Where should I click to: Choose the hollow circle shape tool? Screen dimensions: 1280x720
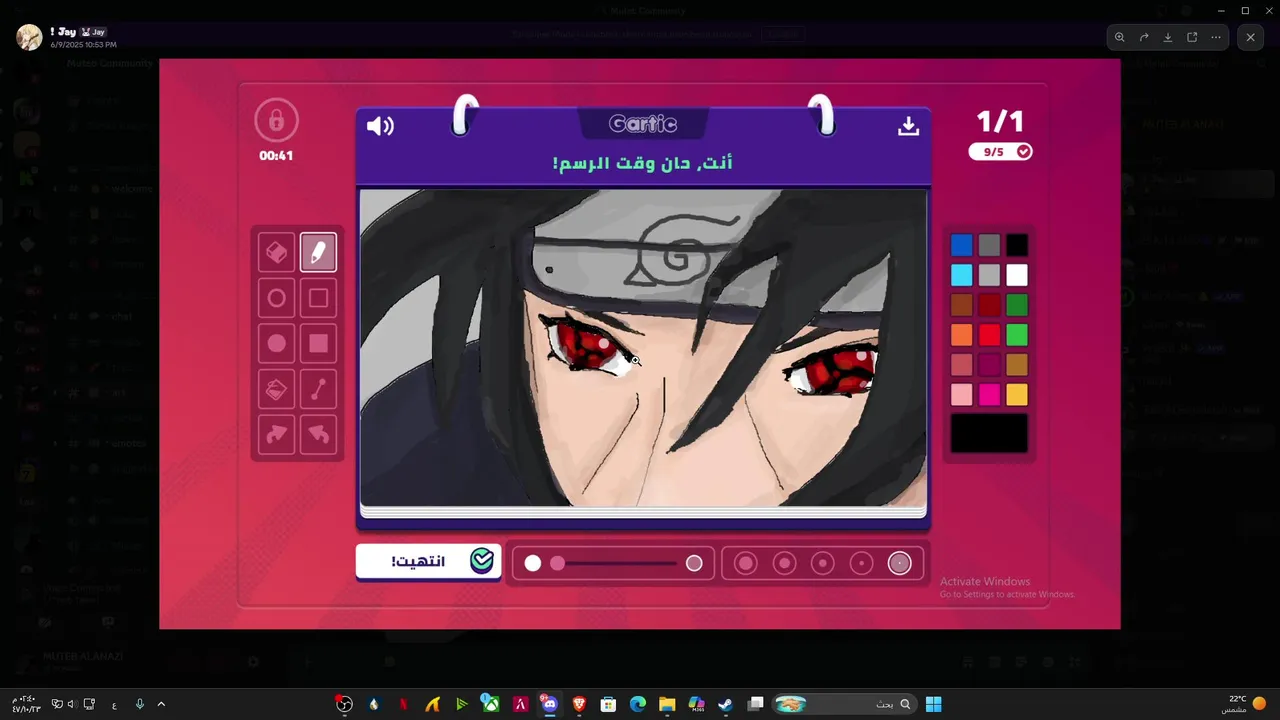[276, 298]
